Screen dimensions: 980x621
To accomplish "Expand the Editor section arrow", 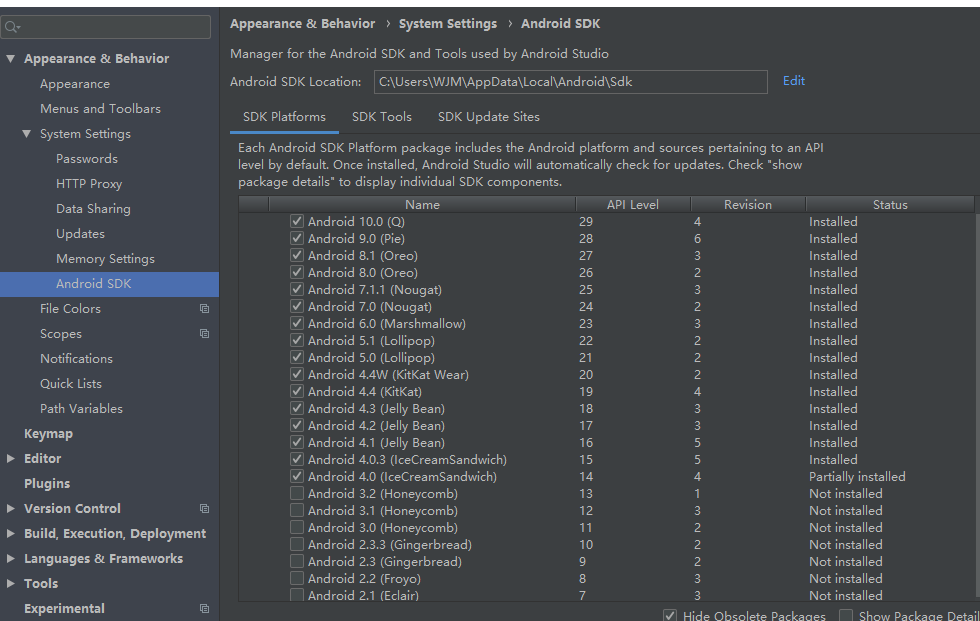I will click(x=11, y=459).
